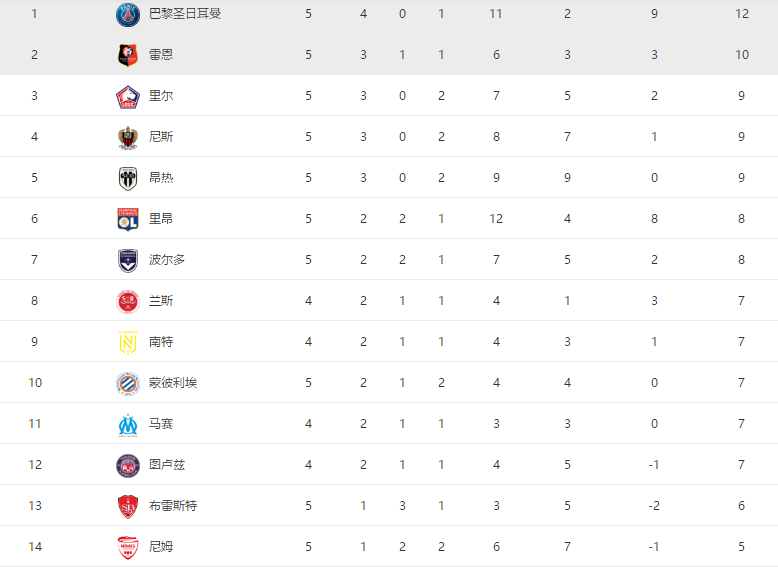
Task: Click the Rennes club logo
Action: coord(128,55)
